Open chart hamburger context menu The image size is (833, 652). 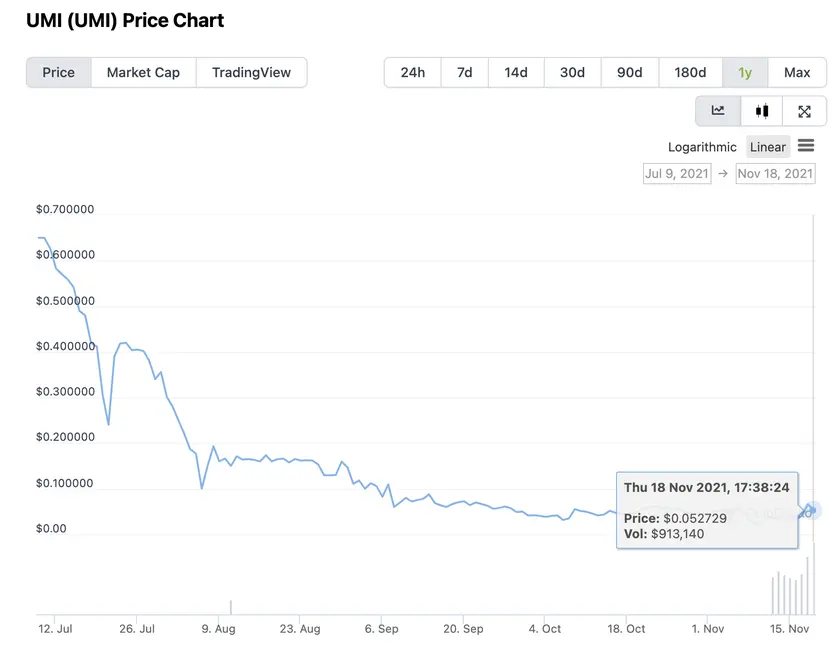tap(806, 146)
